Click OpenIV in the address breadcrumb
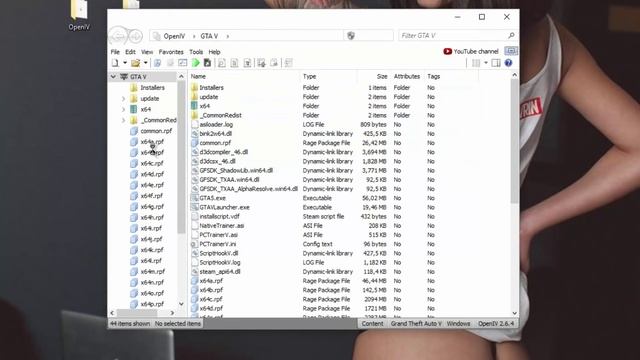The image size is (640, 360). pyautogui.click(x=174, y=36)
